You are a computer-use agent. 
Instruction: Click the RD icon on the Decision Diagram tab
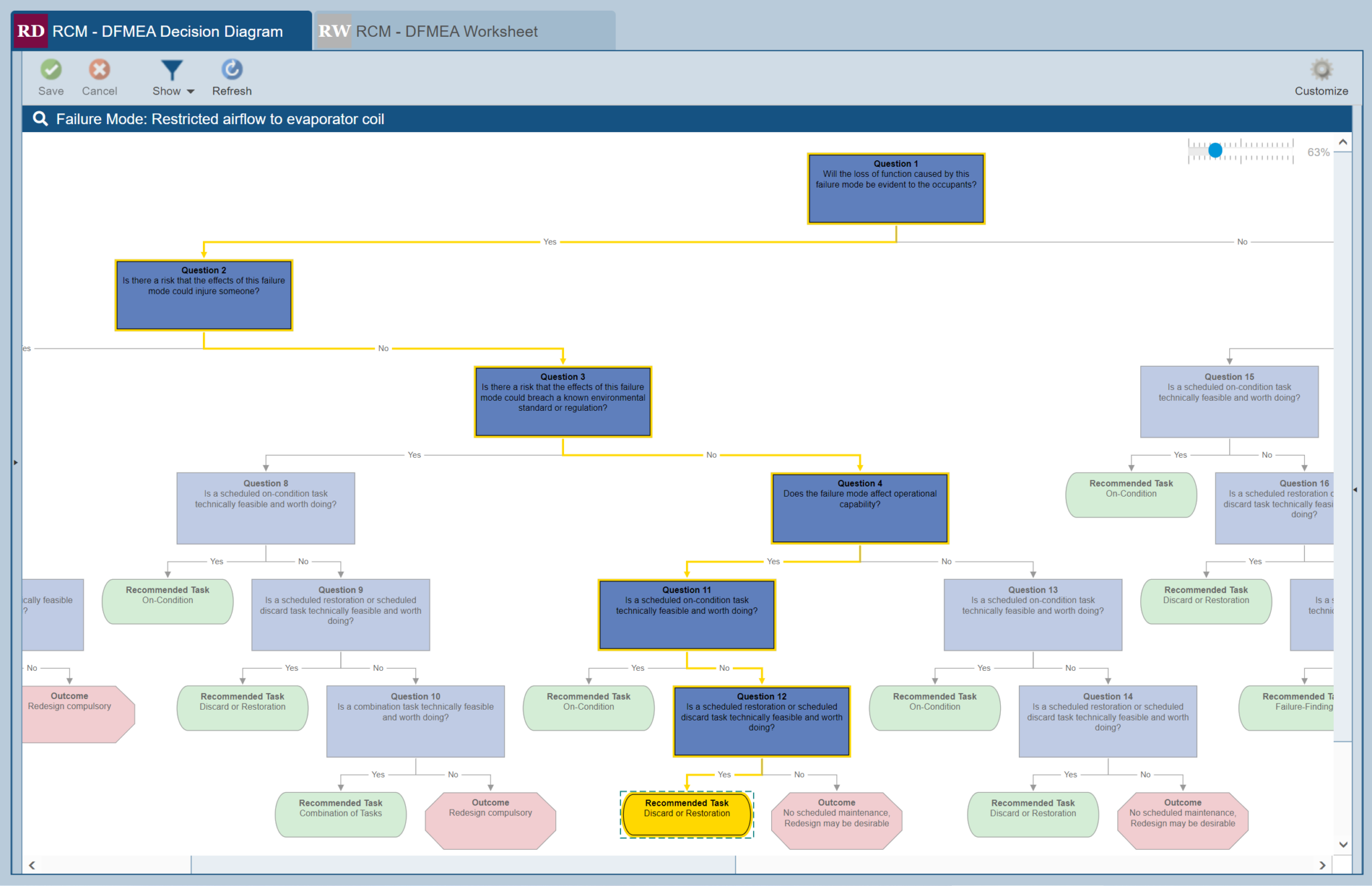tap(29, 30)
